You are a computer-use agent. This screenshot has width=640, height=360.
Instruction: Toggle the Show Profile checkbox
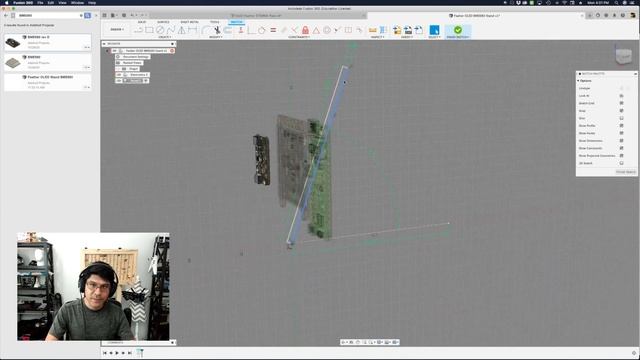pyautogui.click(x=621, y=126)
